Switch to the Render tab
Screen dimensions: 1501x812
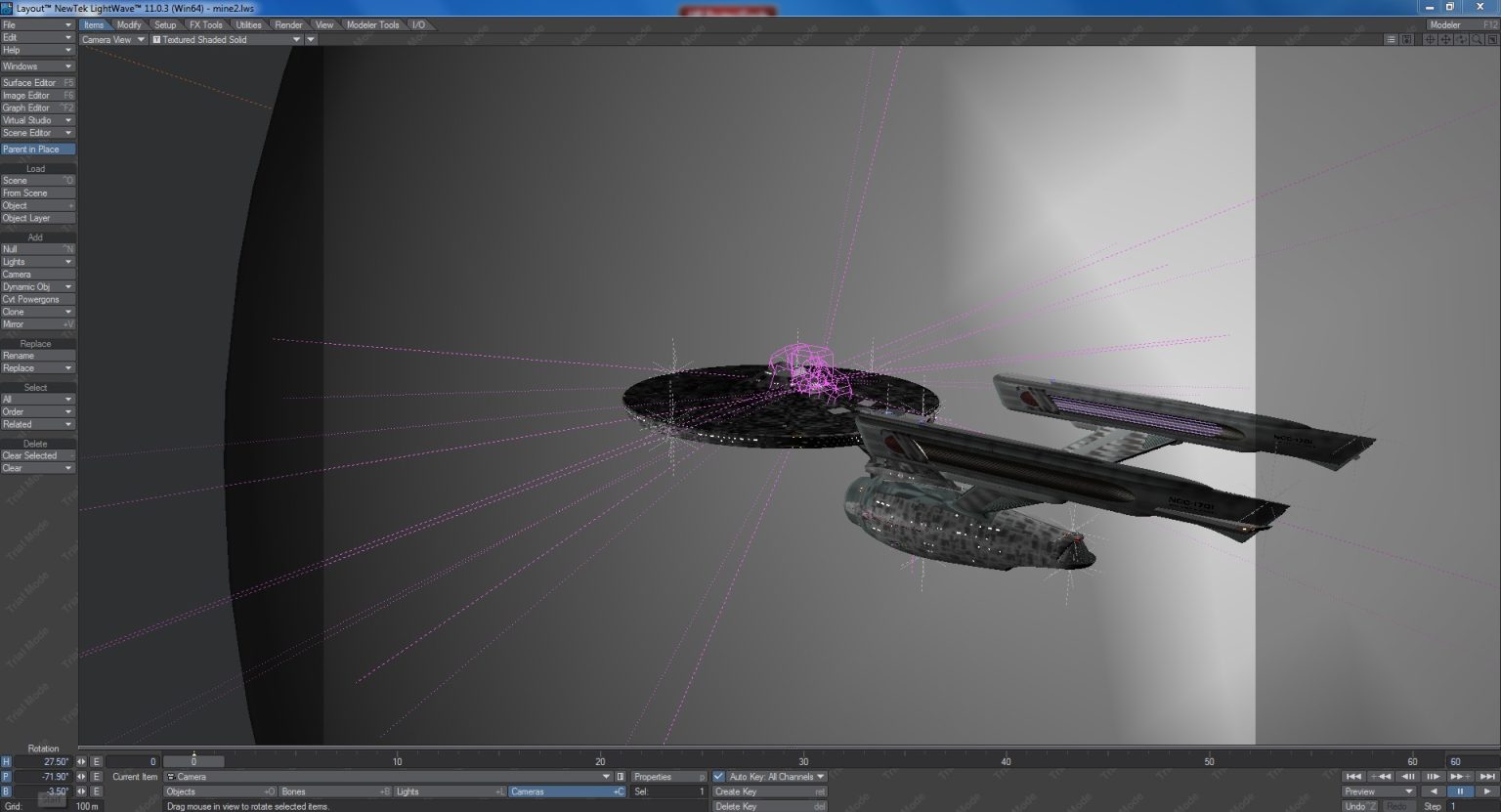(x=288, y=24)
